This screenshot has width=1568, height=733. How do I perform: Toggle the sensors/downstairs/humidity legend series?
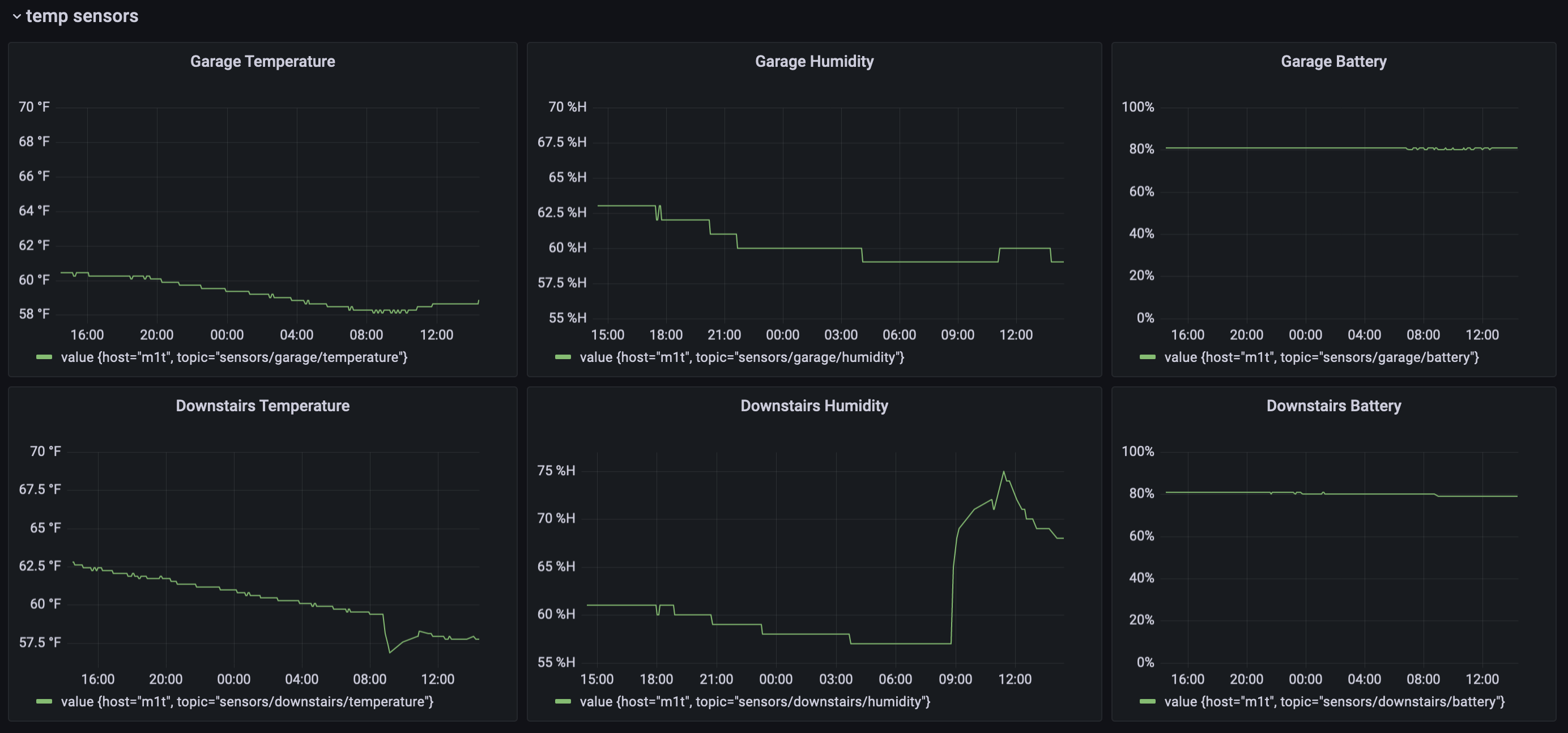(x=755, y=702)
